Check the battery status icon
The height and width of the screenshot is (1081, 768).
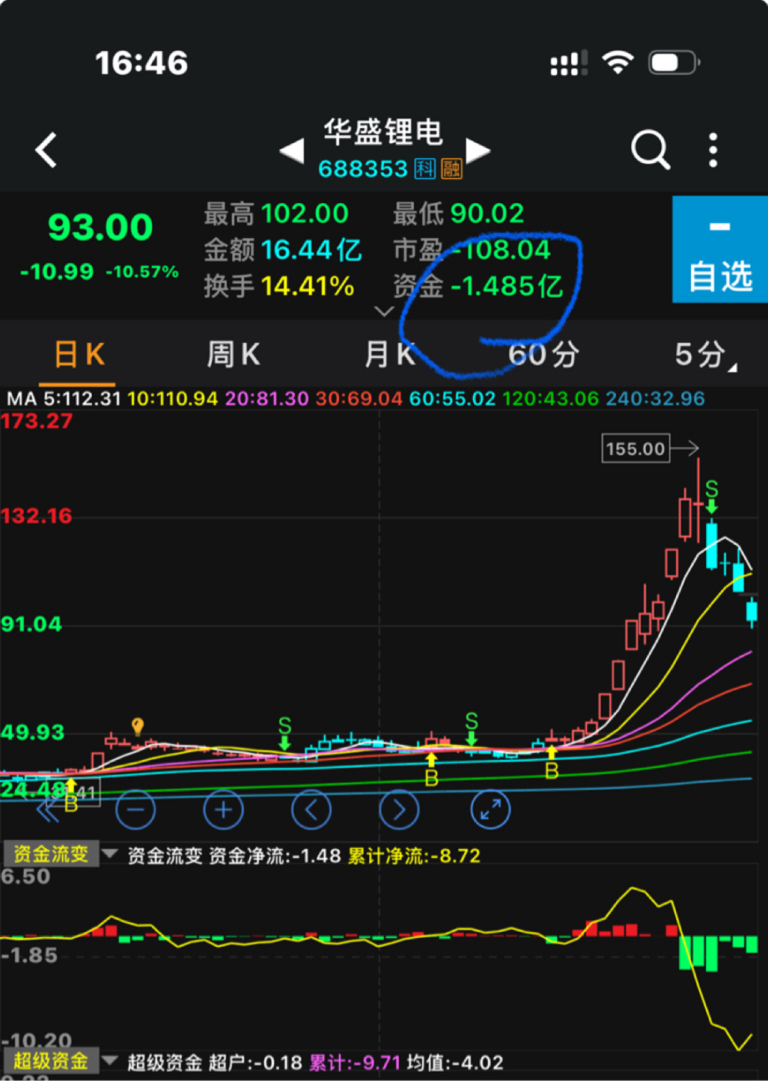tap(674, 63)
